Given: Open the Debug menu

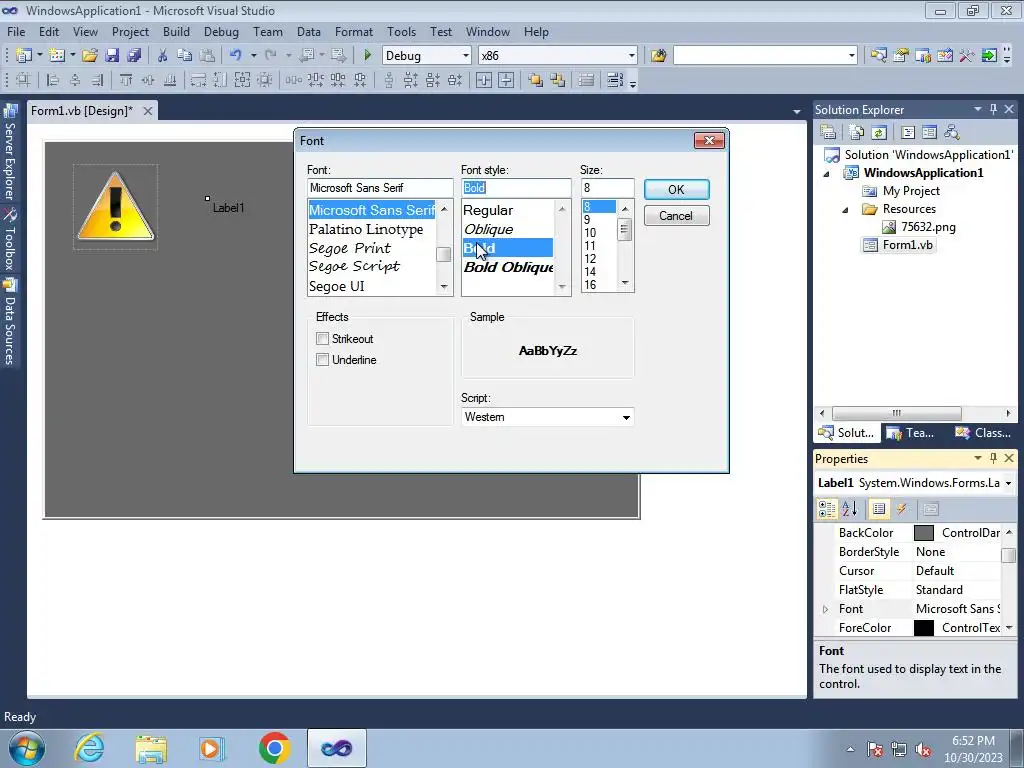Looking at the screenshot, I should pos(221,31).
